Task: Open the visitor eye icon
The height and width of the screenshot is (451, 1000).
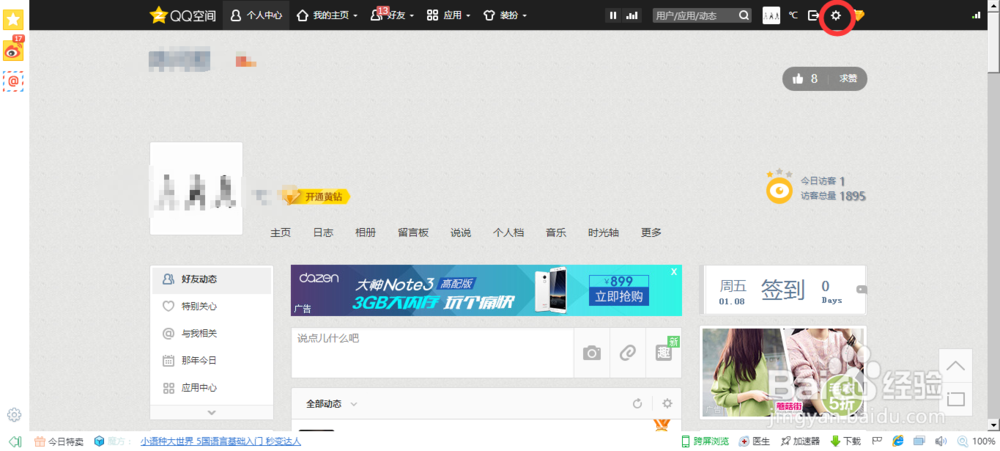Action: (x=779, y=189)
